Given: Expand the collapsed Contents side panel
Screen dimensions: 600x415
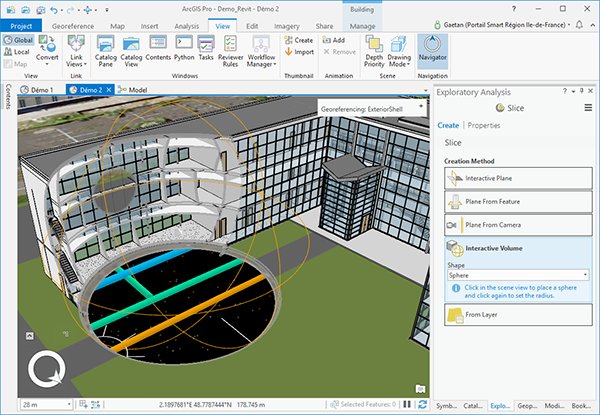Looking at the screenshot, I should click(8, 96).
